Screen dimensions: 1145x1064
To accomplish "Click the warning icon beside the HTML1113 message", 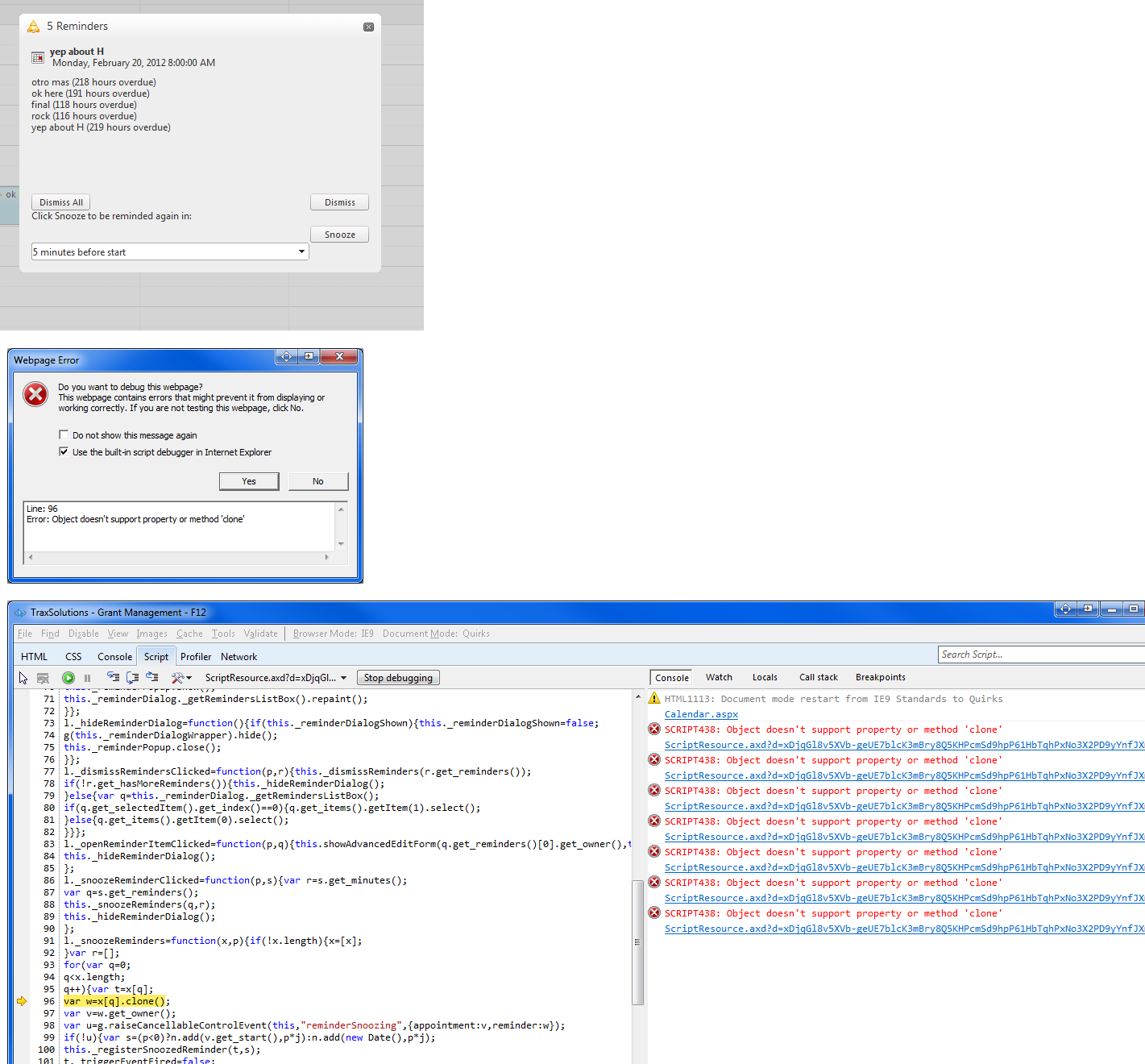I will point(654,698).
